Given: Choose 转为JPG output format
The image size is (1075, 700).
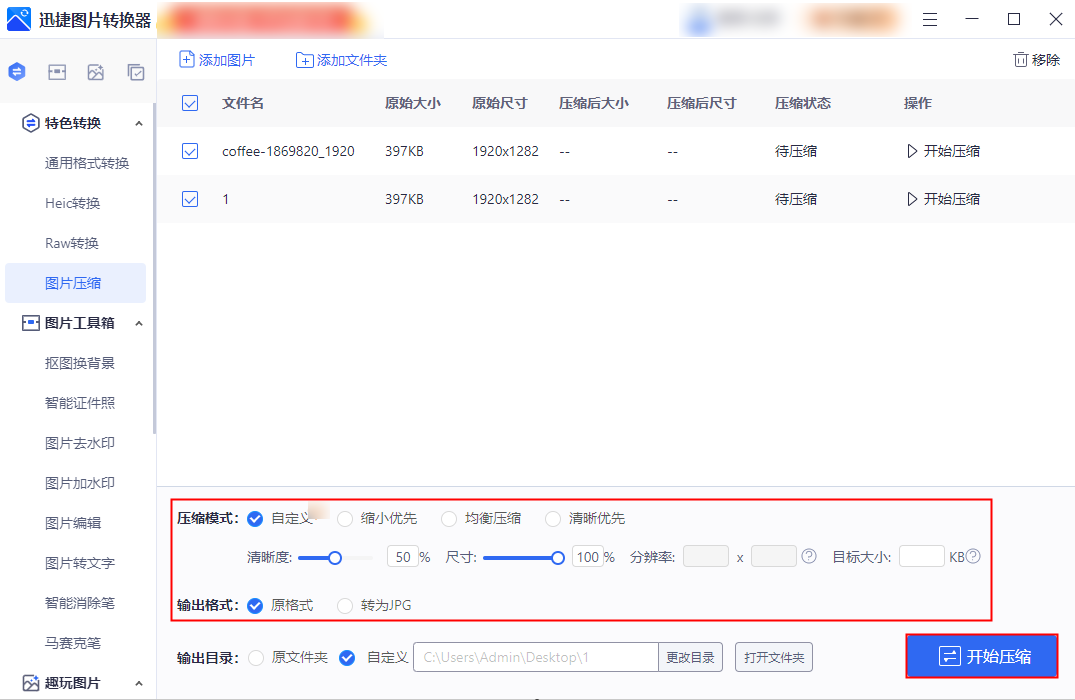Looking at the screenshot, I should pyautogui.click(x=345, y=606).
